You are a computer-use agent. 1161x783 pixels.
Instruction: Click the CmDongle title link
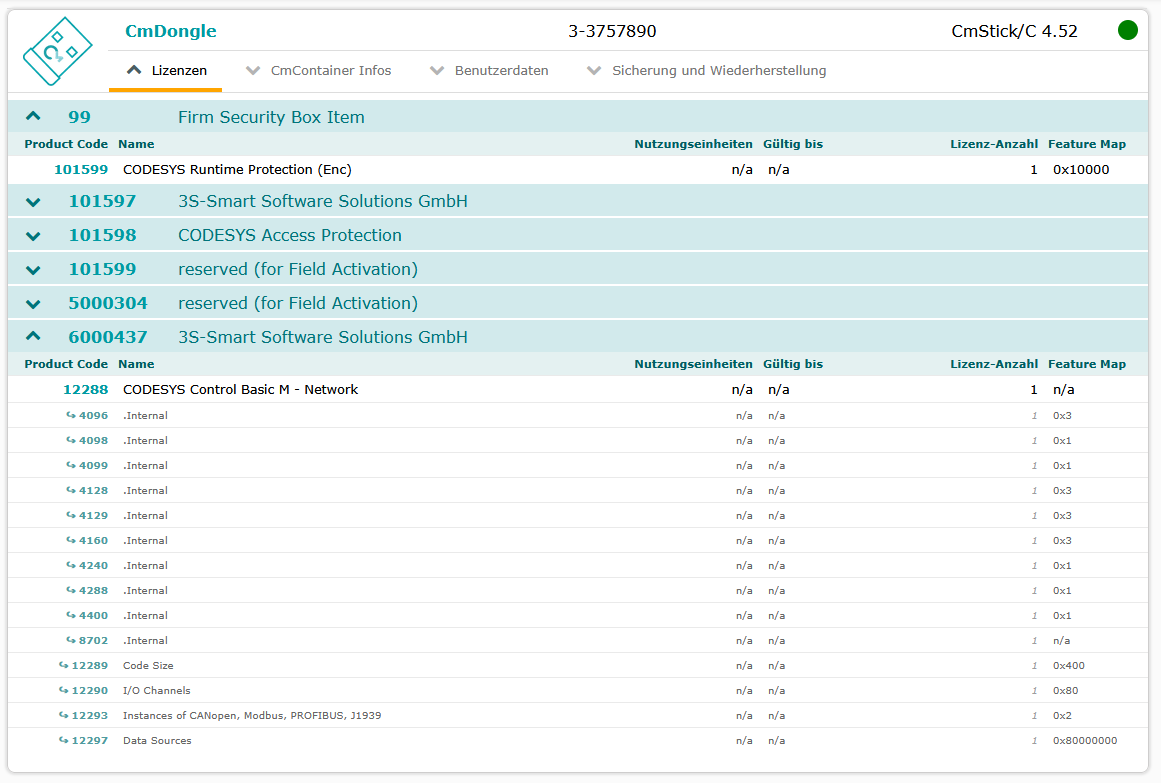[170, 31]
